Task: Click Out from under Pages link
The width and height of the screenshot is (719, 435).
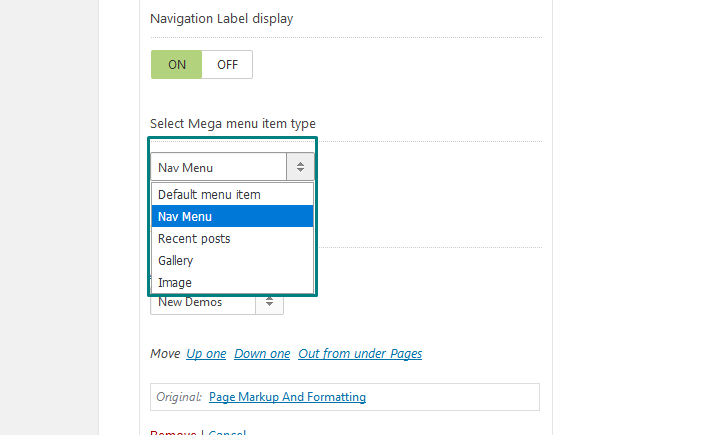Action: 360,354
